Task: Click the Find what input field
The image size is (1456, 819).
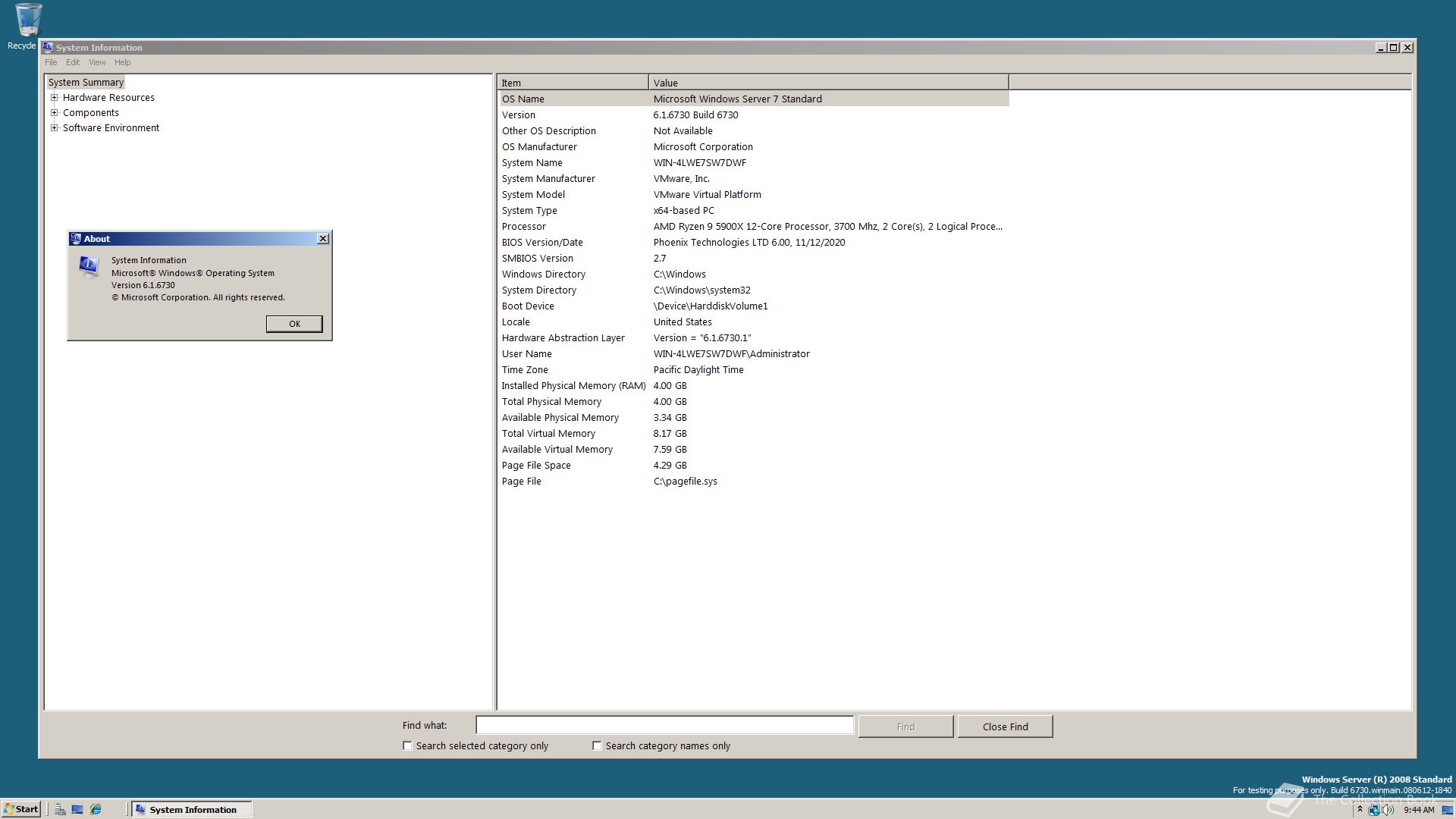Action: point(665,726)
